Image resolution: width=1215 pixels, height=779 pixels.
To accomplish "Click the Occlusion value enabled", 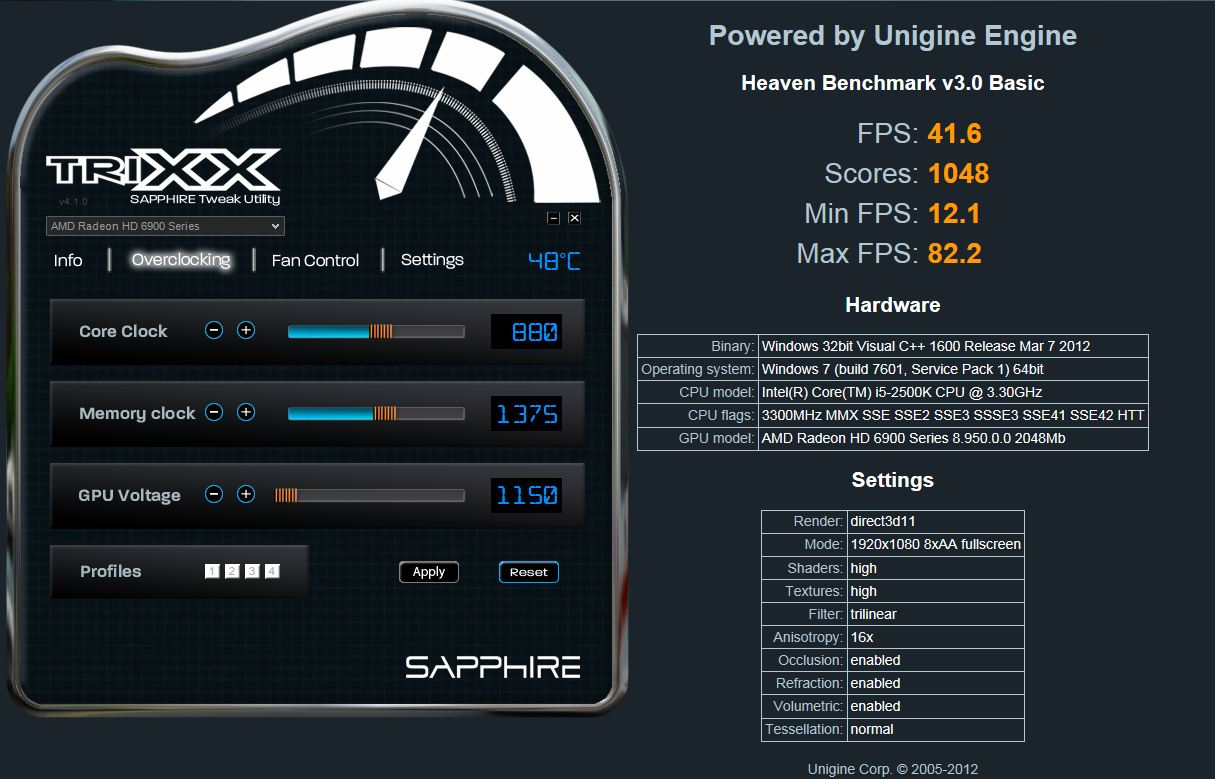I will 935,660.
